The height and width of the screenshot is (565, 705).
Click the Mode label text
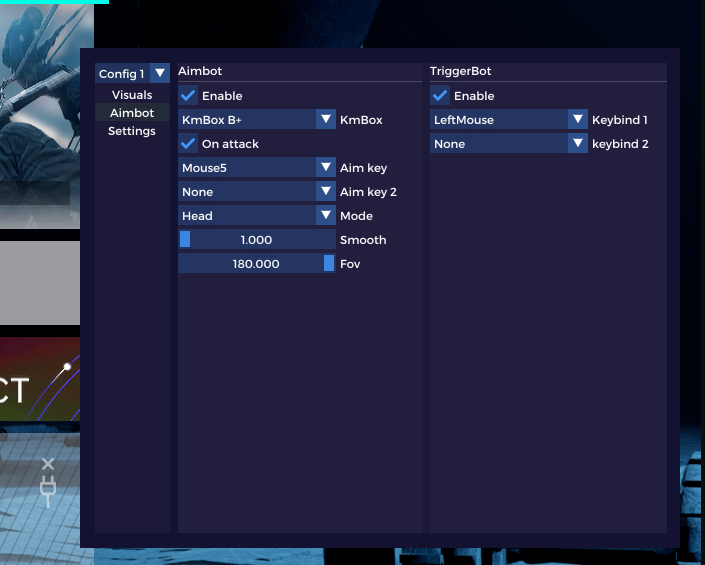pos(357,216)
